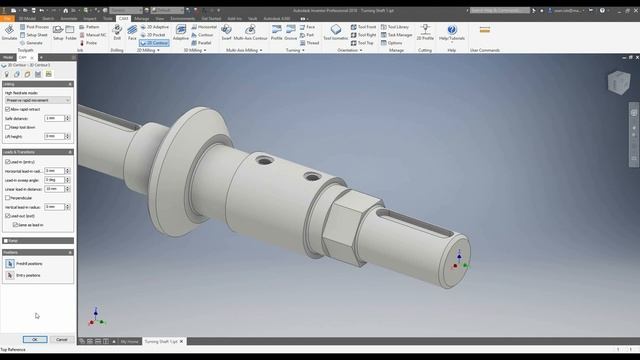
Task: Click Generate toolpath command
Action: click(x=31, y=43)
